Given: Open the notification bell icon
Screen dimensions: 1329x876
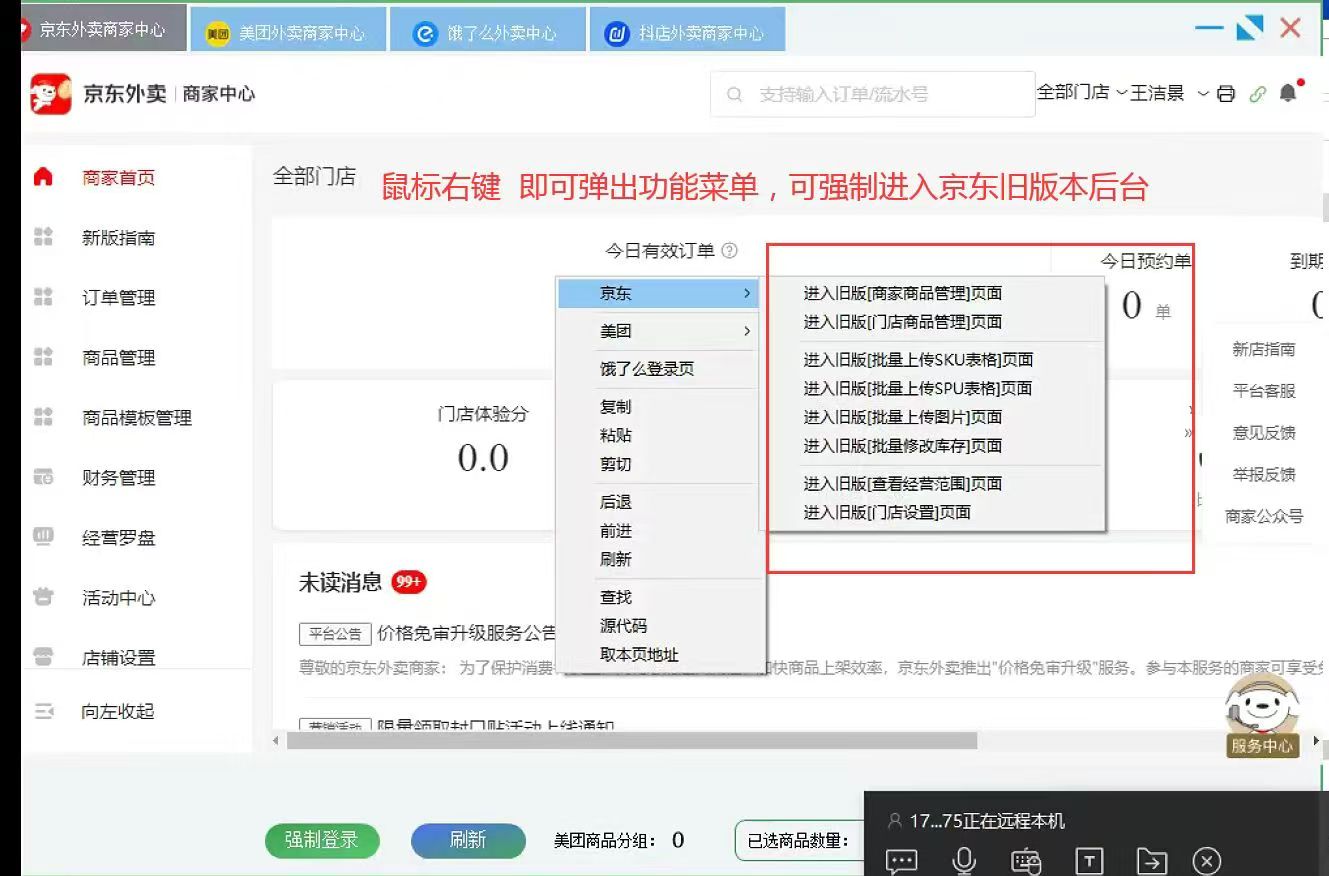Looking at the screenshot, I should [1288, 93].
